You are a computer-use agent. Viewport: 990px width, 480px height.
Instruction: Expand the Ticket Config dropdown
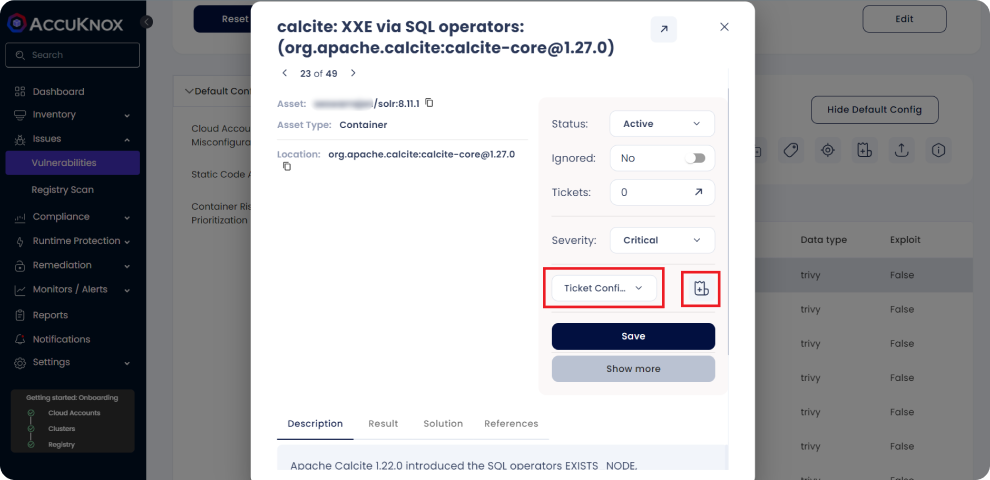click(x=603, y=288)
